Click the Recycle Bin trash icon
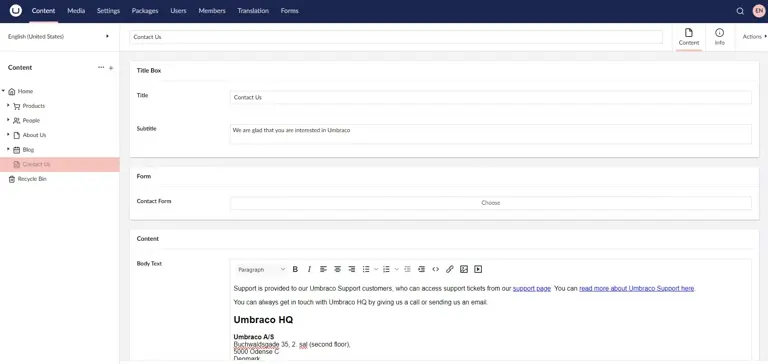 (x=12, y=179)
